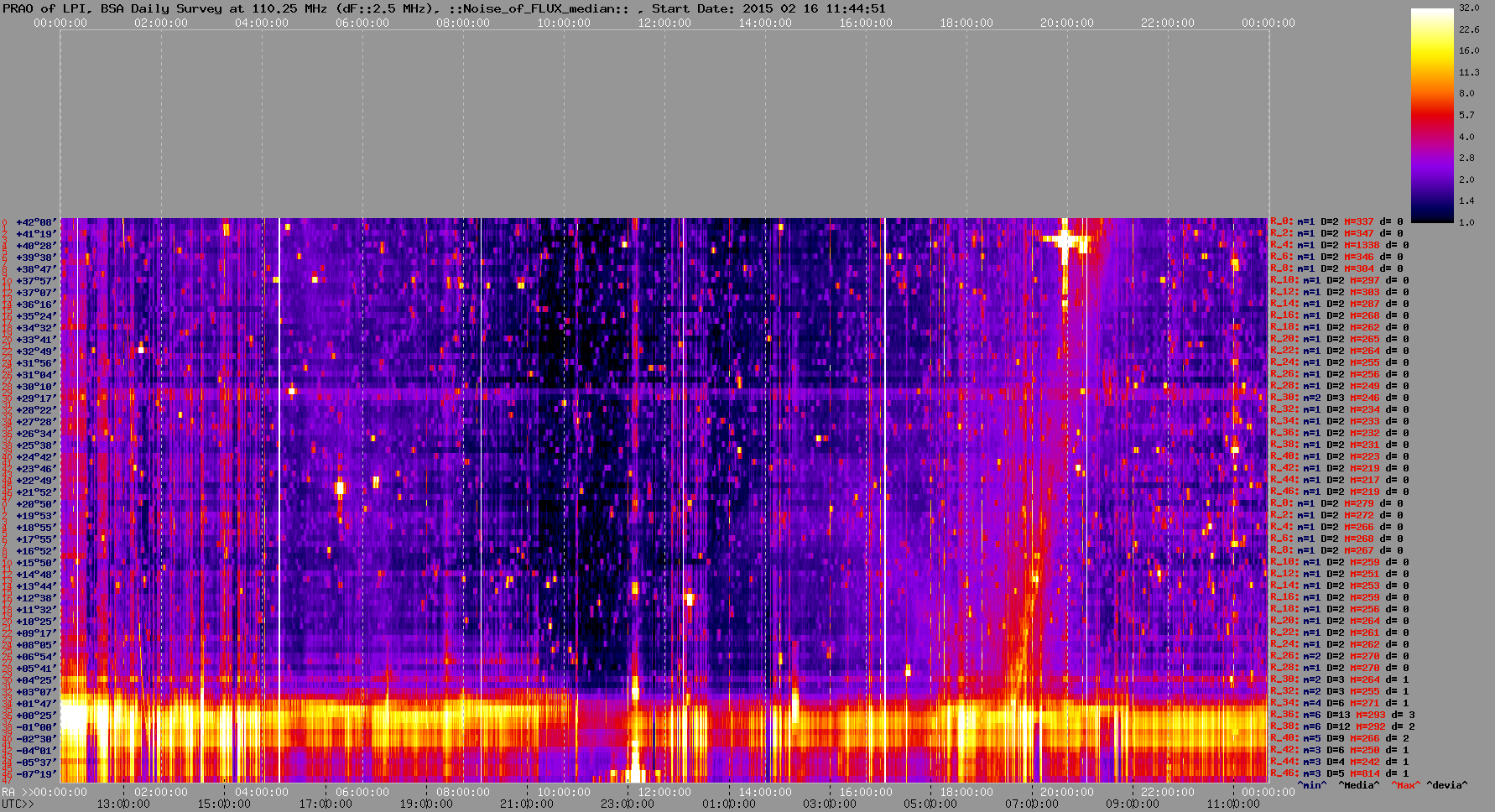The width and height of the screenshot is (1495, 812).
Task: Click declination label +37°57'
Action: click(36, 281)
